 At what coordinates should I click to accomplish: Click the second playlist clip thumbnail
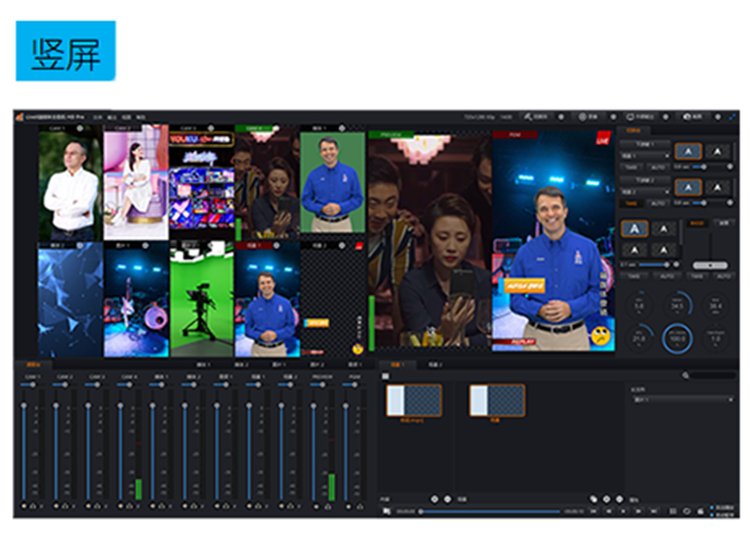(497, 401)
